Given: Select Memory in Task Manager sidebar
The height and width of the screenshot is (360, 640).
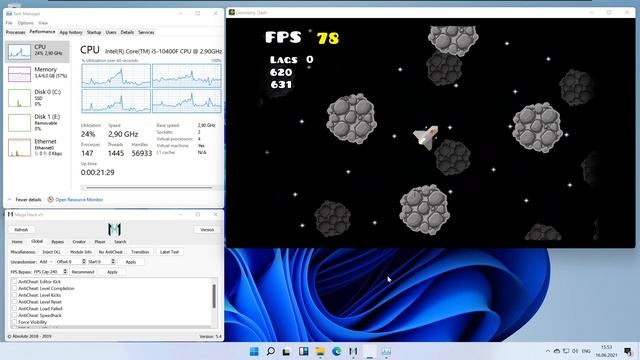Looking at the screenshot, I should [37, 74].
